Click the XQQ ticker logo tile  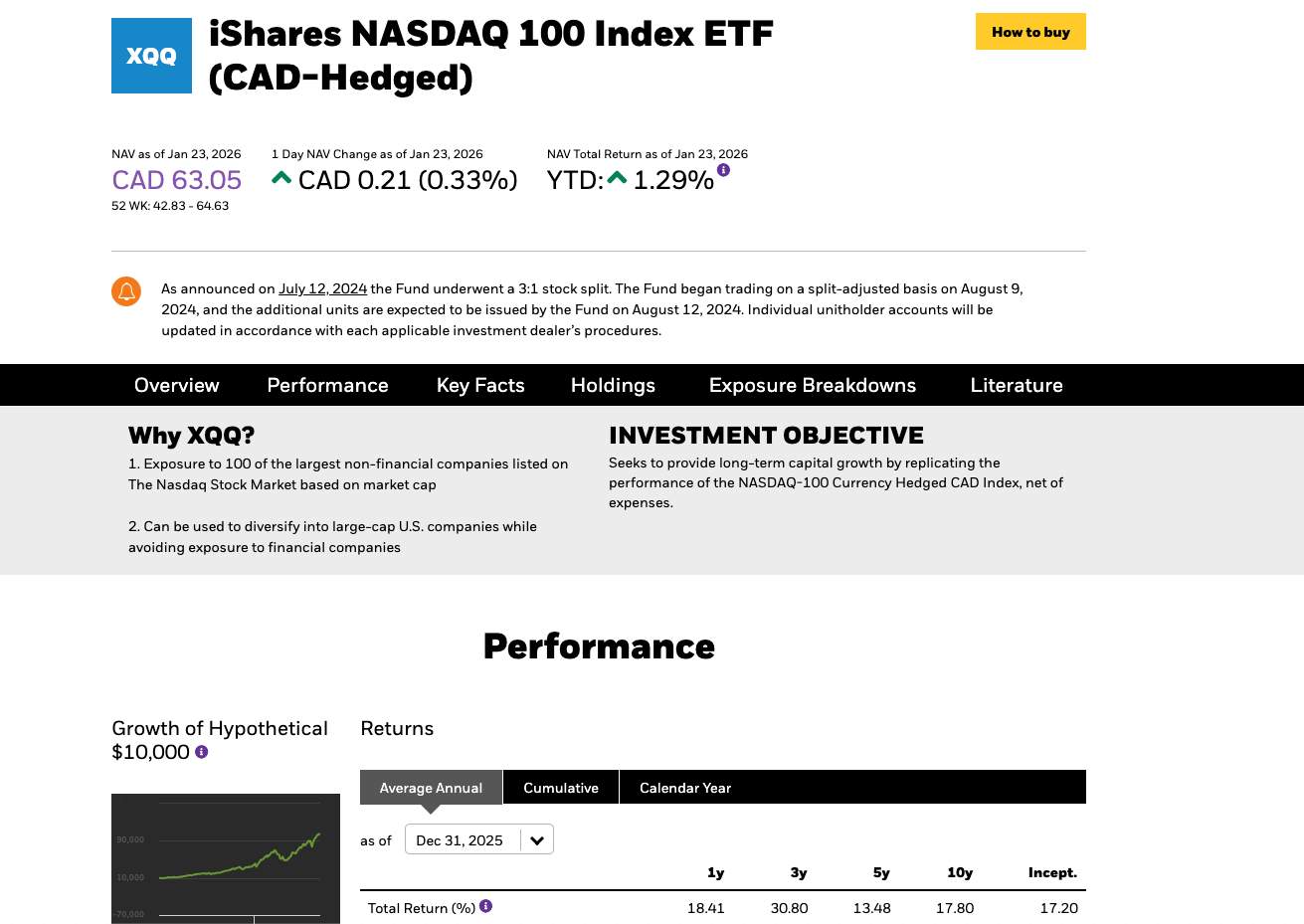pyautogui.click(x=151, y=56)
